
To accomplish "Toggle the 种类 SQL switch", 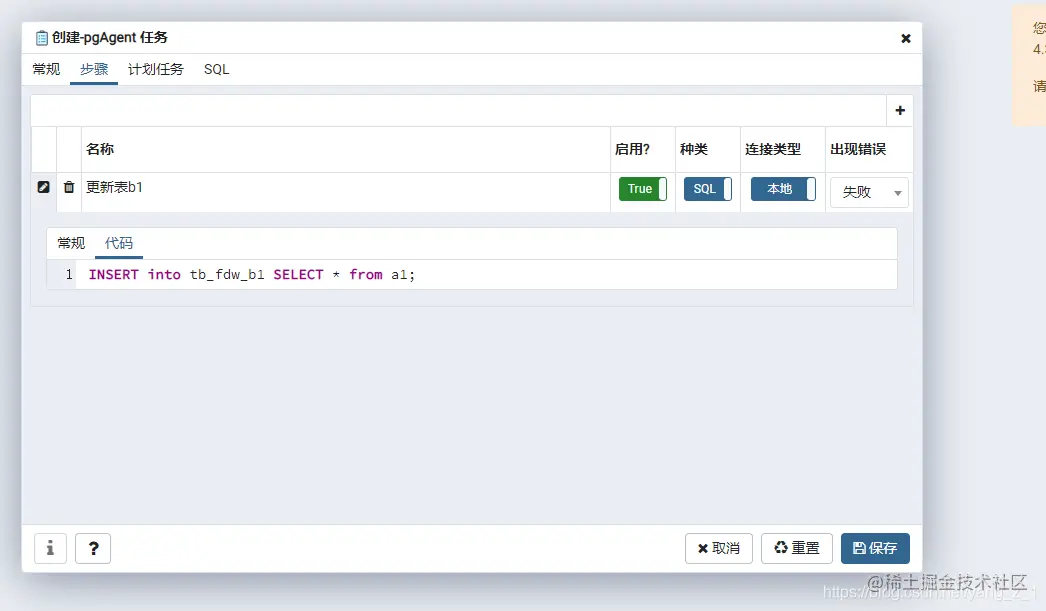I will click(x=708, y=189).
